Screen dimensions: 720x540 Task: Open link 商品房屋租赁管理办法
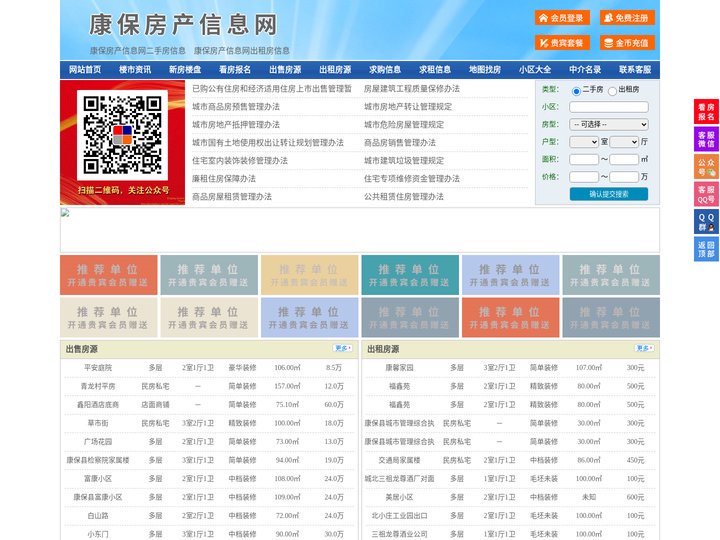point(232,197)
